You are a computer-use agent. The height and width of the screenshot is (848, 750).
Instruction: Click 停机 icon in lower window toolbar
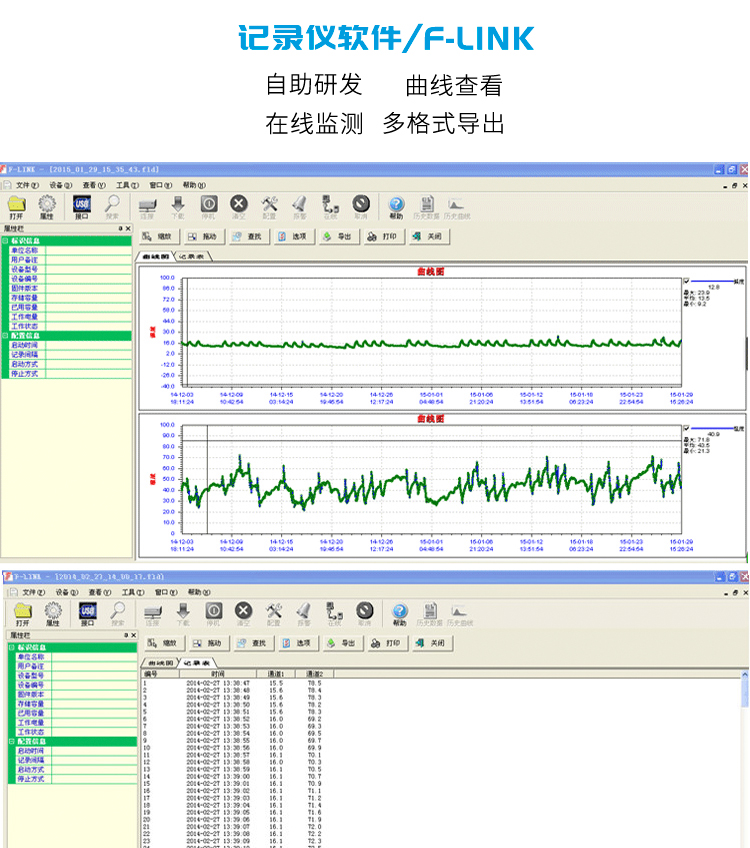(214, 614)
